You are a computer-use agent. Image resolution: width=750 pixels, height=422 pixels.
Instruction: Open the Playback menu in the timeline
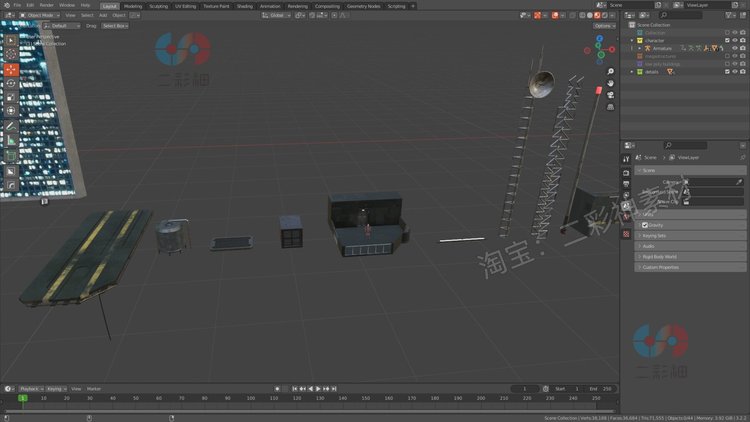click(x=31, y=389)
